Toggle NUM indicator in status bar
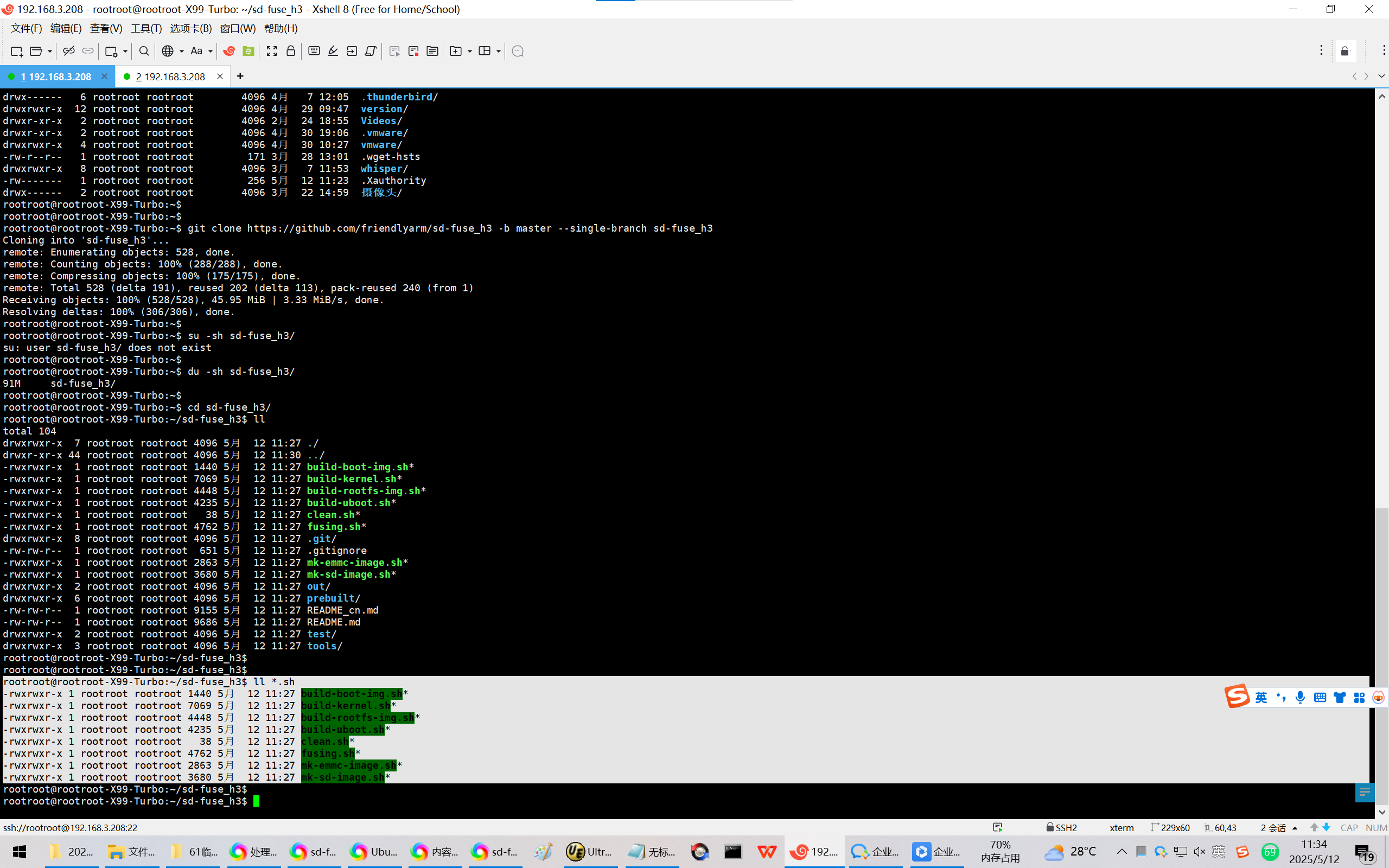 (x=1376, y=827)
